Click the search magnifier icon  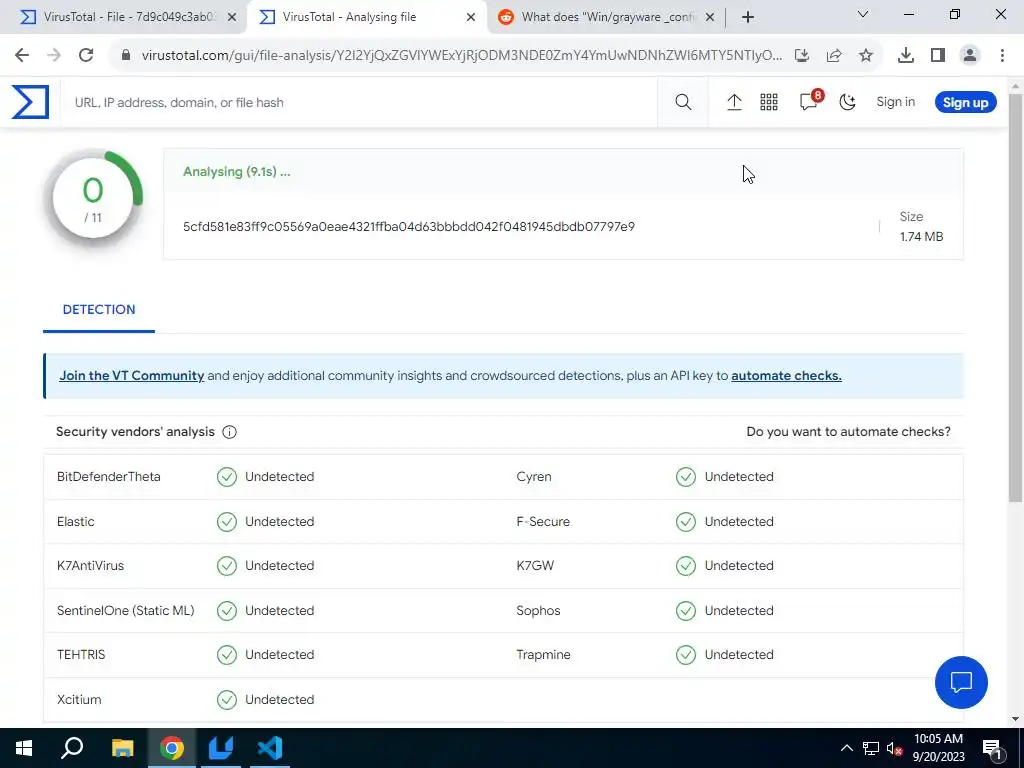683,102
